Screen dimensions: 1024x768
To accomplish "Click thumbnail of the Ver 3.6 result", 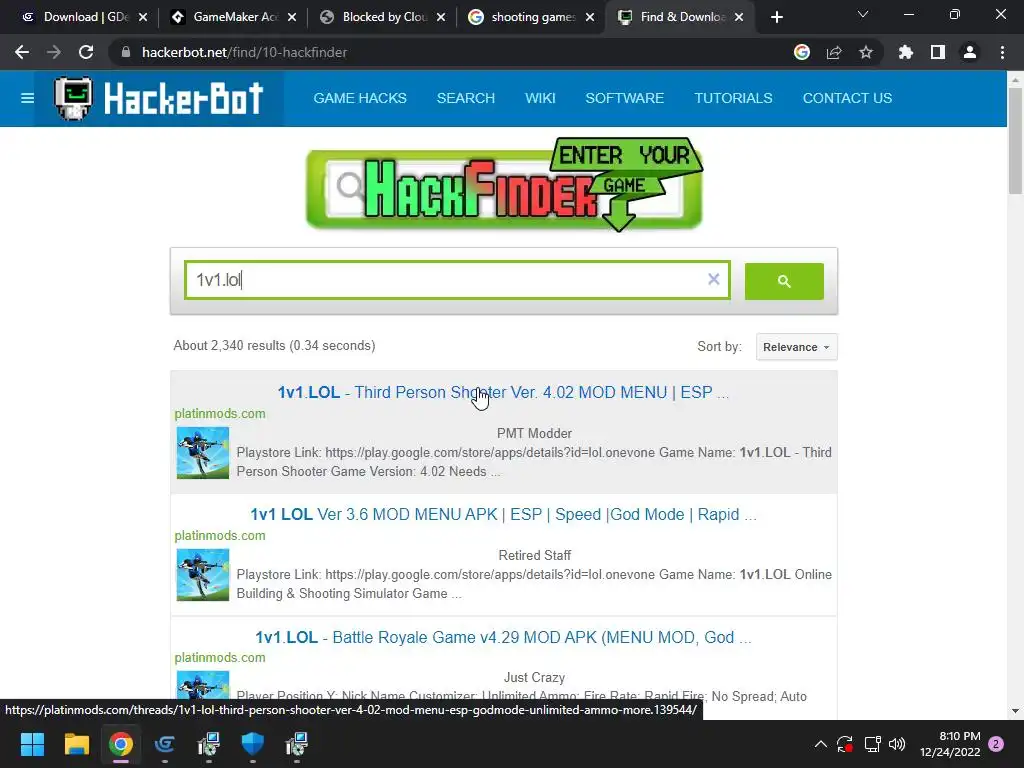I will click(x=202, y=575).
